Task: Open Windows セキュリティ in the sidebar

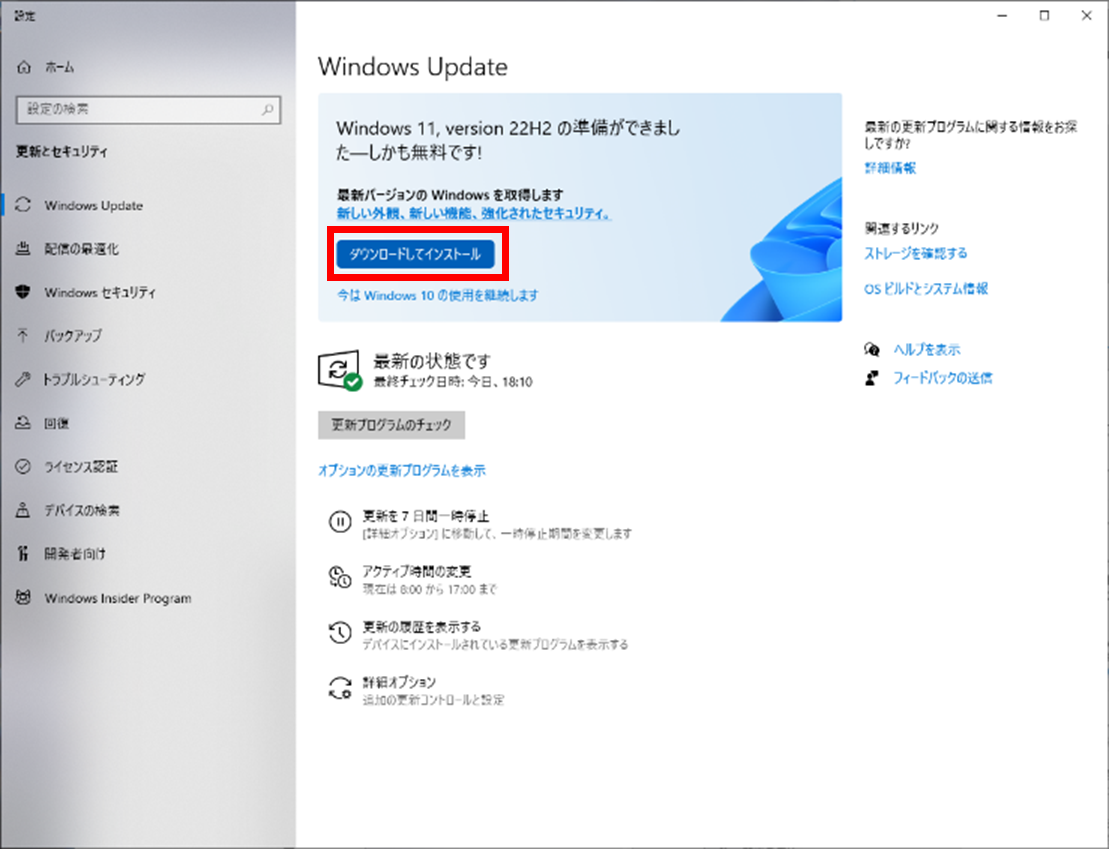Action: click(x=148, y=292)
